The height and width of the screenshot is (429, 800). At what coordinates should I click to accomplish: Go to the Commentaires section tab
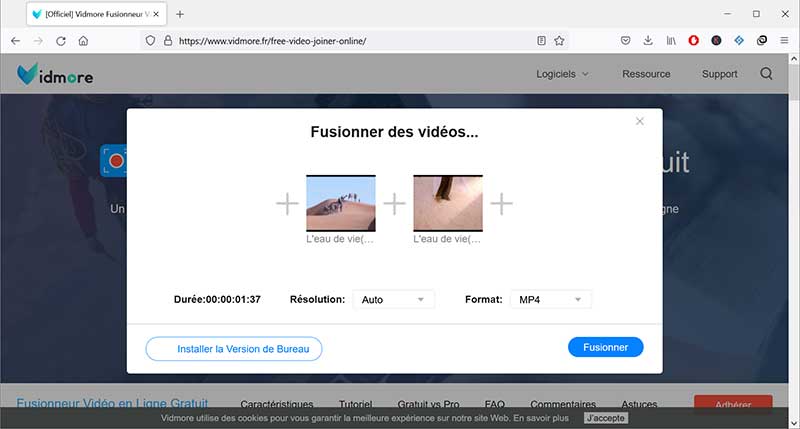click(563, 404)
